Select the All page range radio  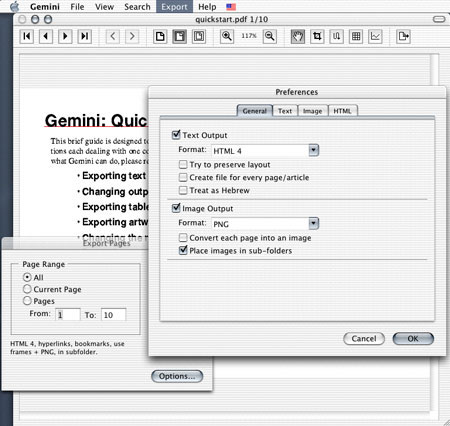[x=27, y=277]
